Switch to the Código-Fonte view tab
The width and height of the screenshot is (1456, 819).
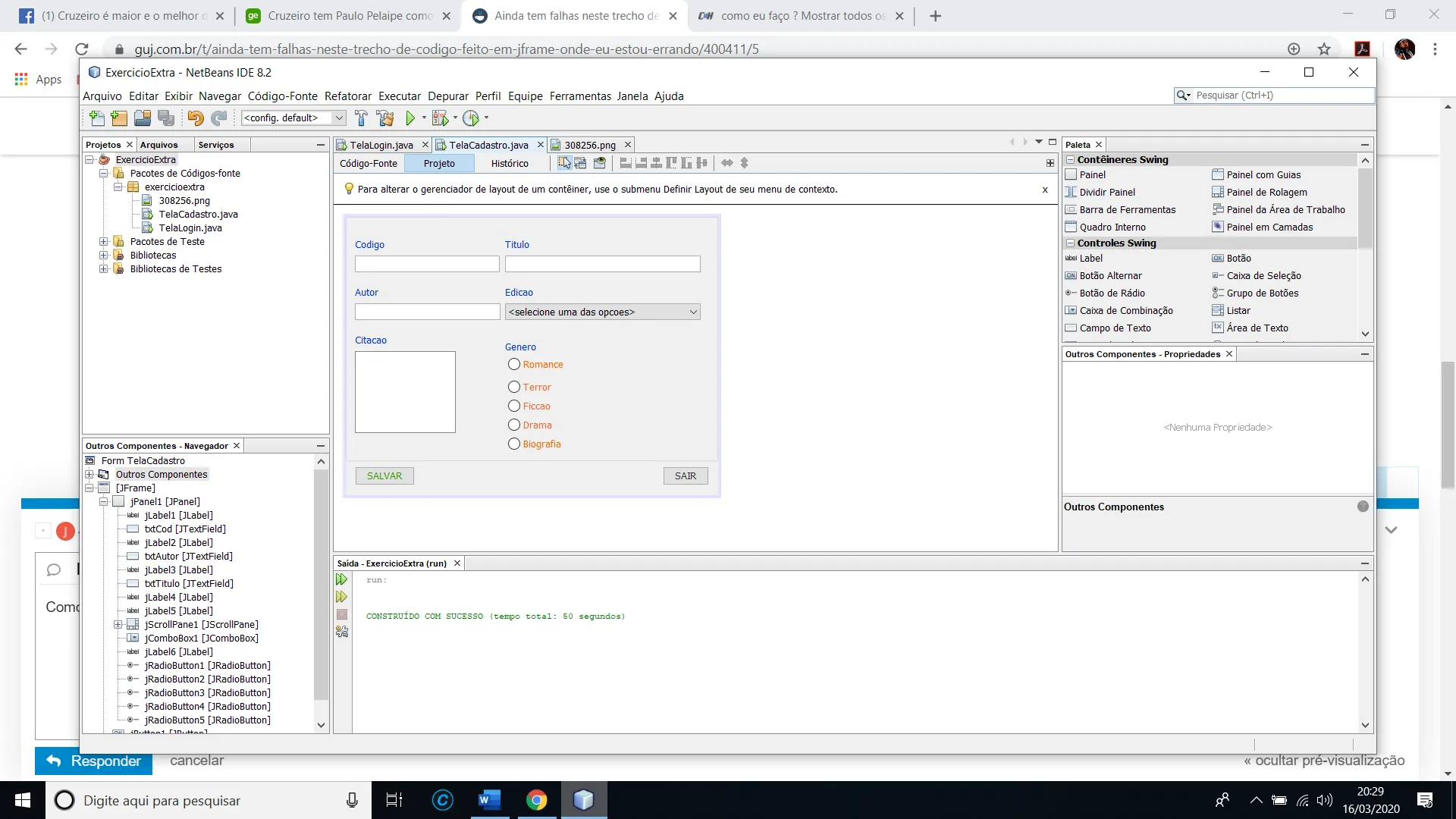368,164
